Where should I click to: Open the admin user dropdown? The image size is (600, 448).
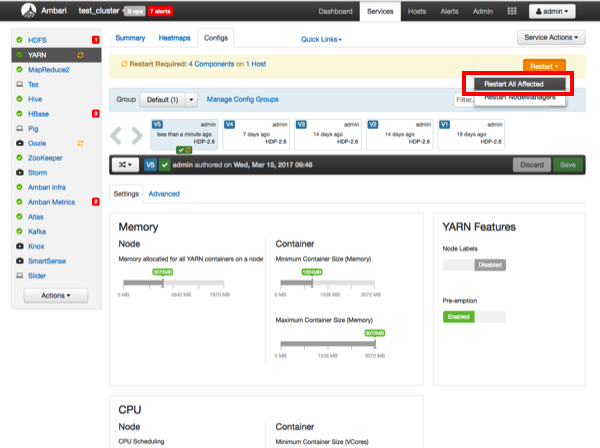552,11
